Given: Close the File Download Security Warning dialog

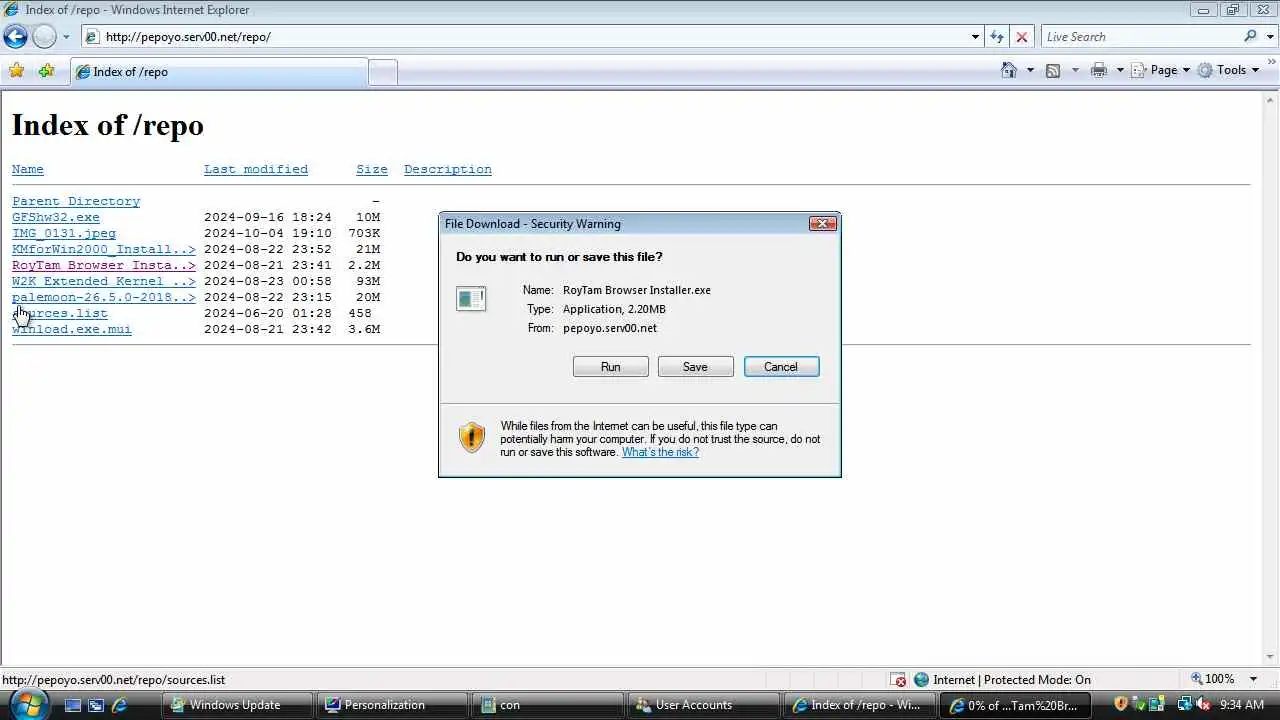Looking at the screenshot, I should tap(822, 223).
